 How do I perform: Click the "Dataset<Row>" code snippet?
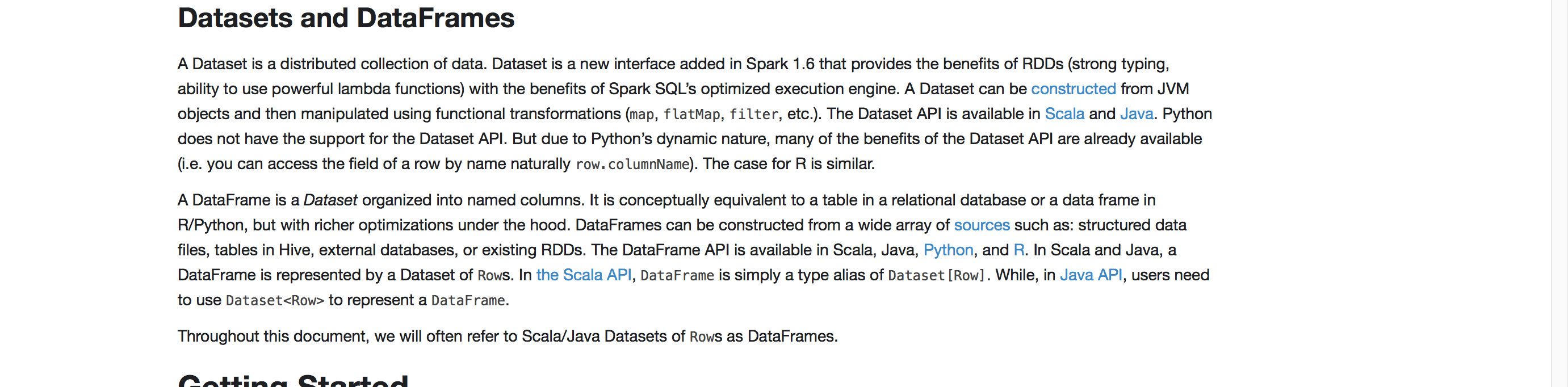[275, 301]
